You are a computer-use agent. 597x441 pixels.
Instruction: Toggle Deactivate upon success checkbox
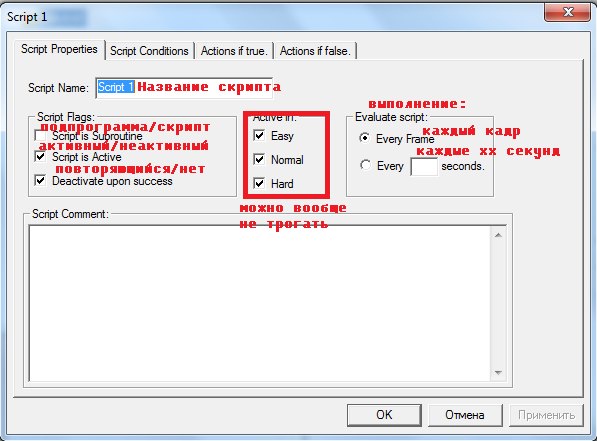(40, 180)
